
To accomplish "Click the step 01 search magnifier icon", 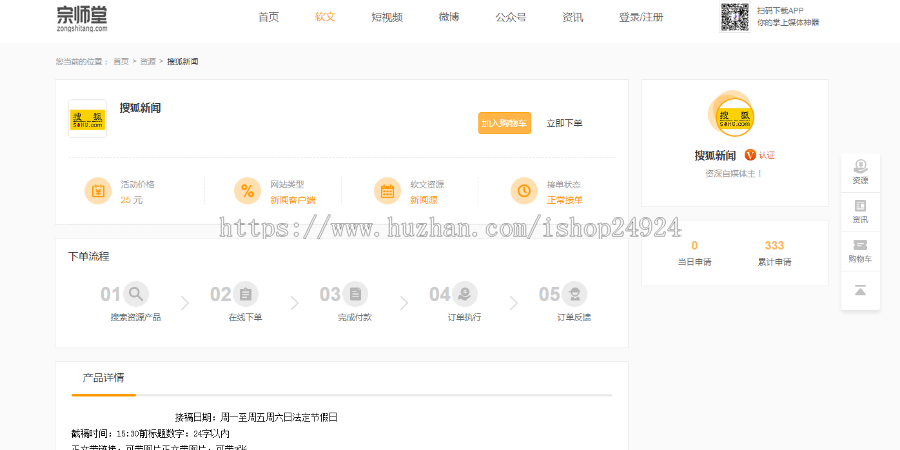I will pyautogui.click(x=136, y=294).
